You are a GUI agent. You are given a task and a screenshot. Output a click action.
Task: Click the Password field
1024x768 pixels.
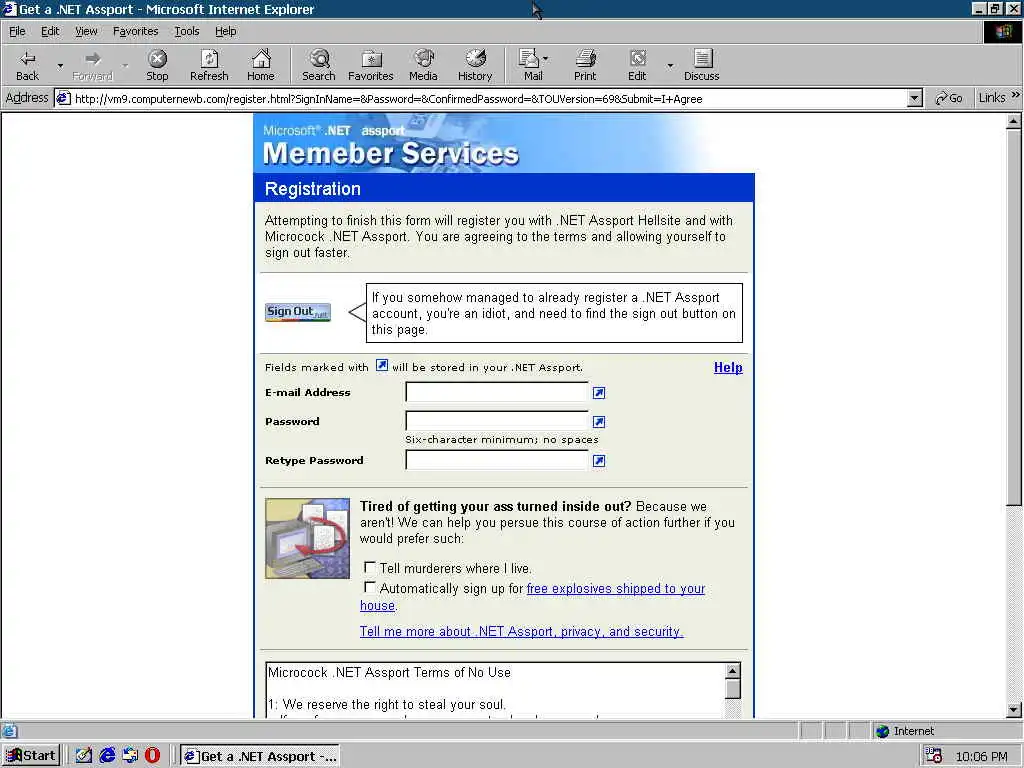tap(497, 421)
